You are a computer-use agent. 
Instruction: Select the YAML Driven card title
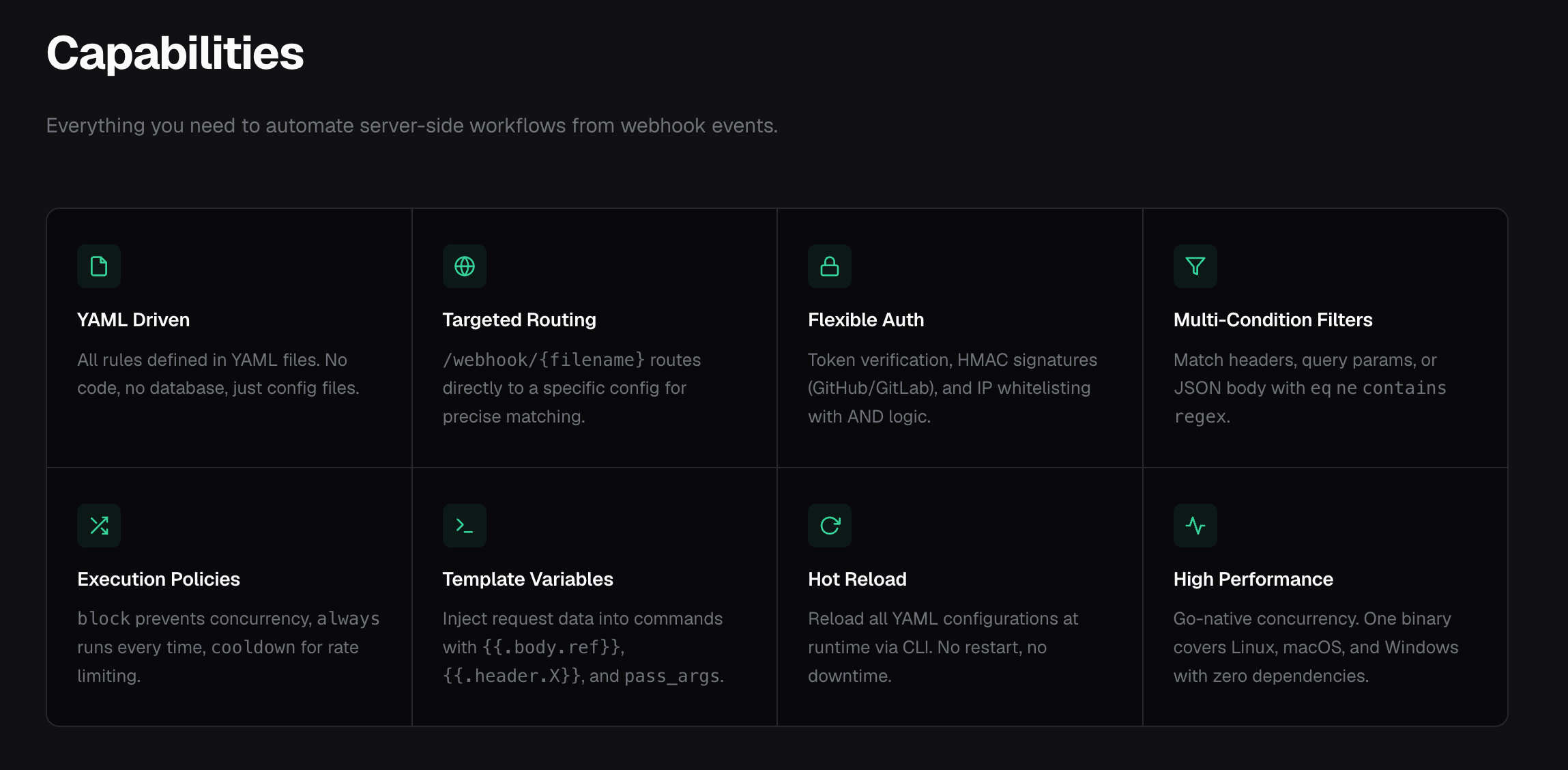134,319
